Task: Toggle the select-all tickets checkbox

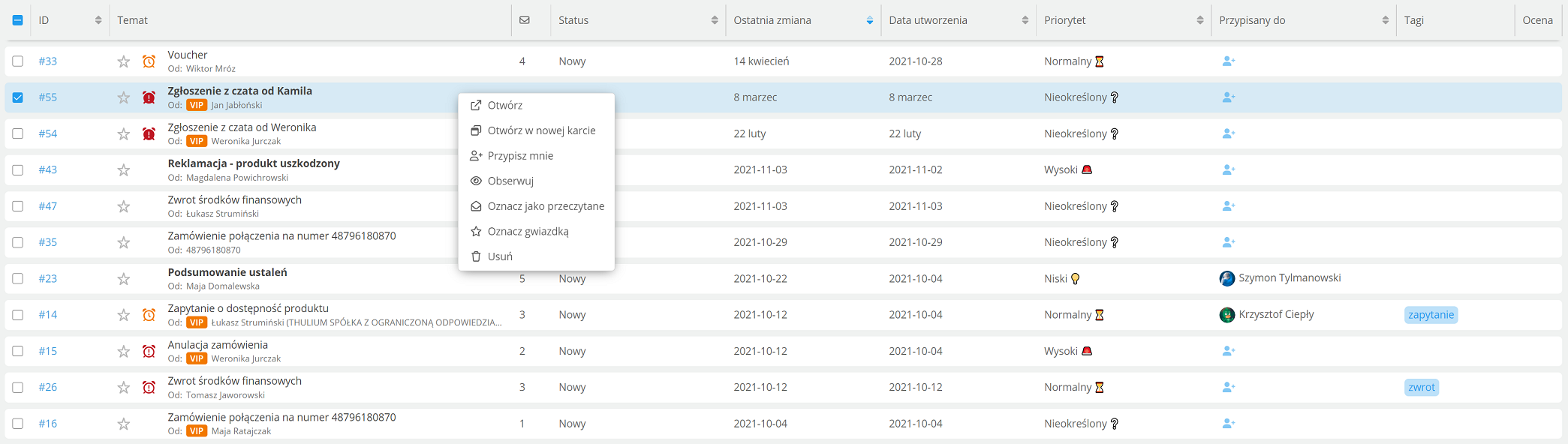Action: pos(18,20)
